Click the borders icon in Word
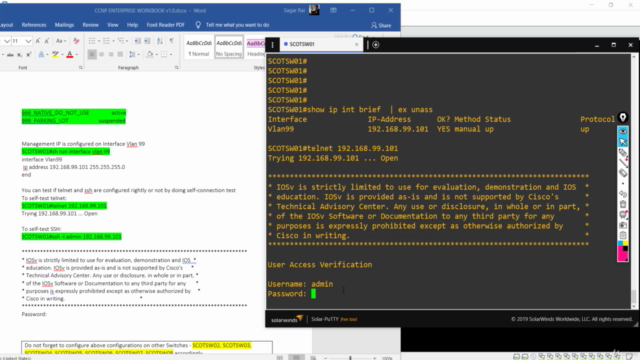Image resolution: width=640 pixels, height=360 pixels. point(164,54)
